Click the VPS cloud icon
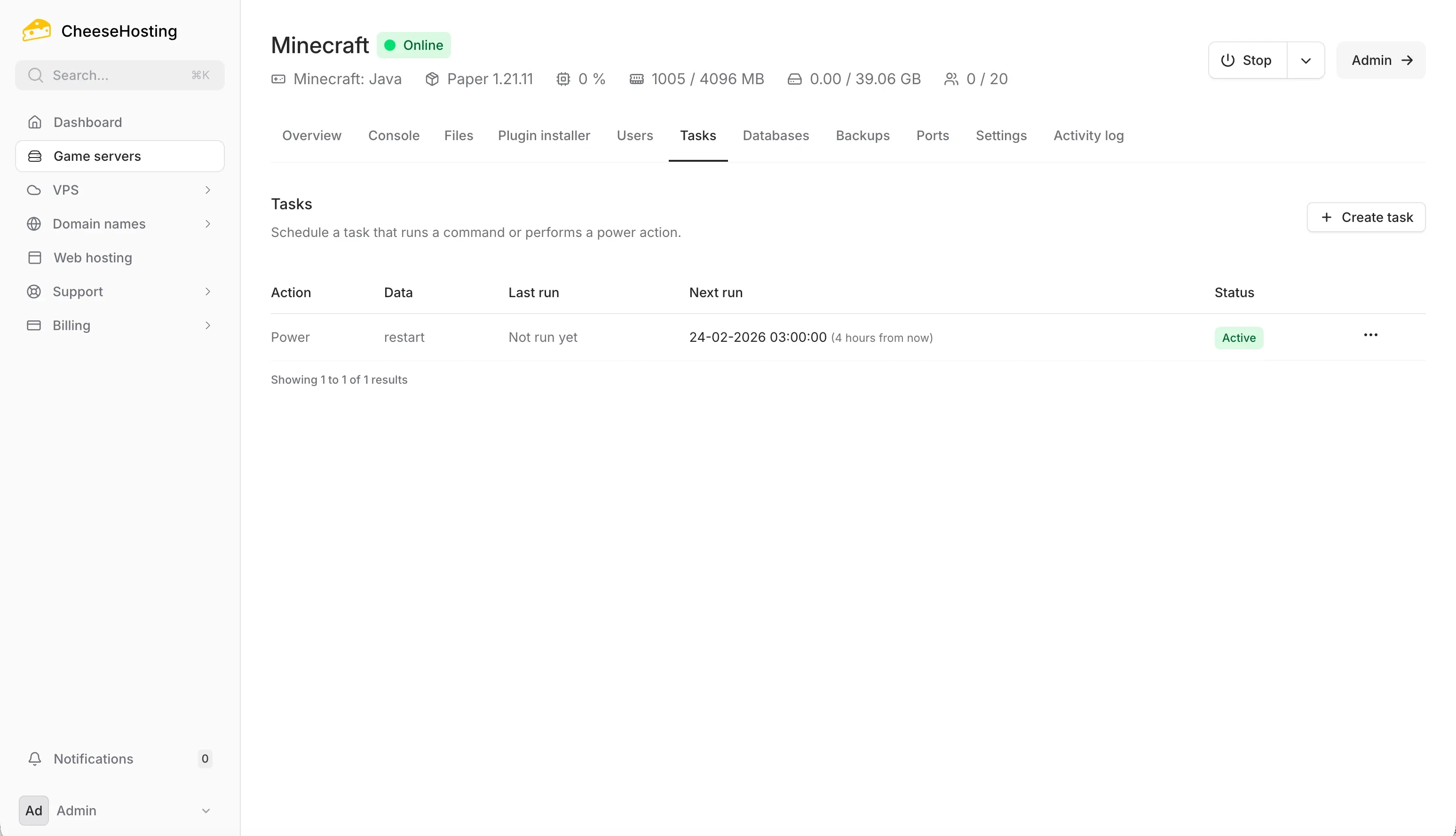The height and width of the screenshot is (836, 1456). (33, 189)
